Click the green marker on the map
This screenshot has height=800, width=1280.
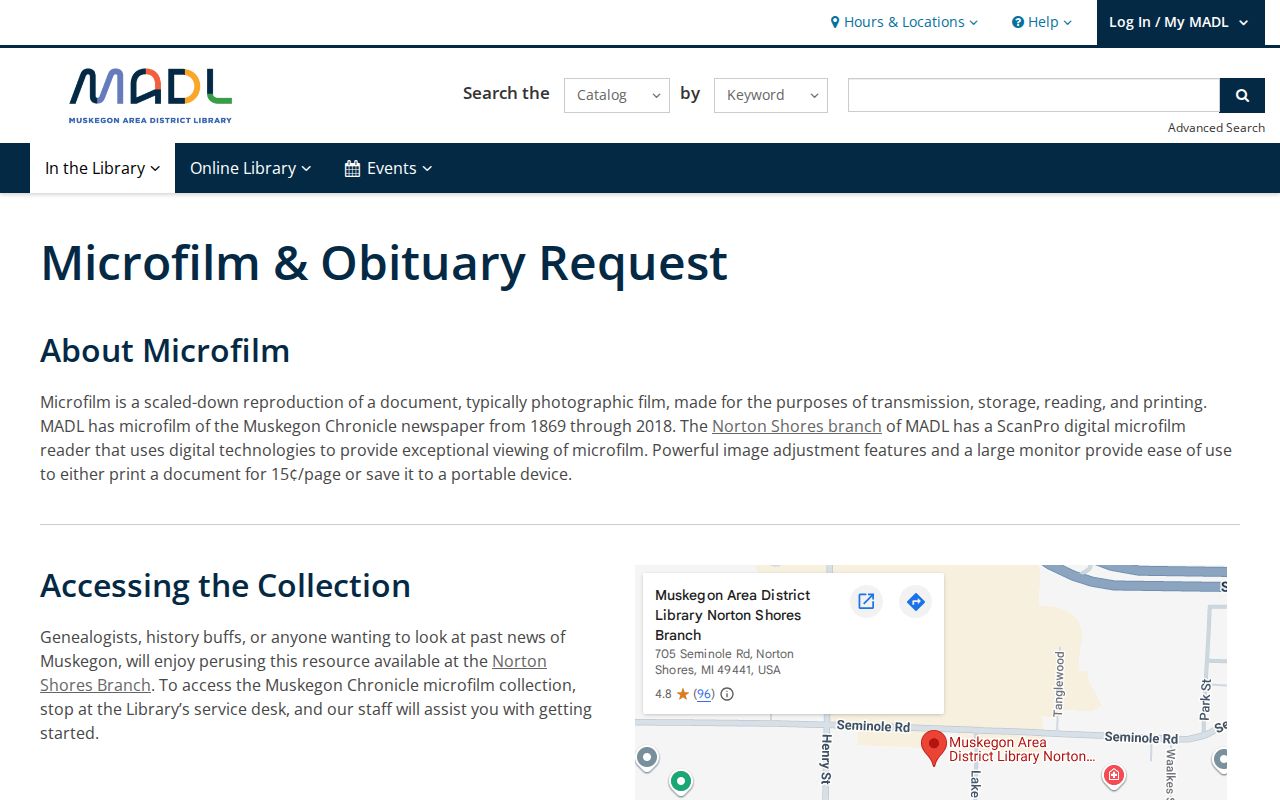[681, 781]
